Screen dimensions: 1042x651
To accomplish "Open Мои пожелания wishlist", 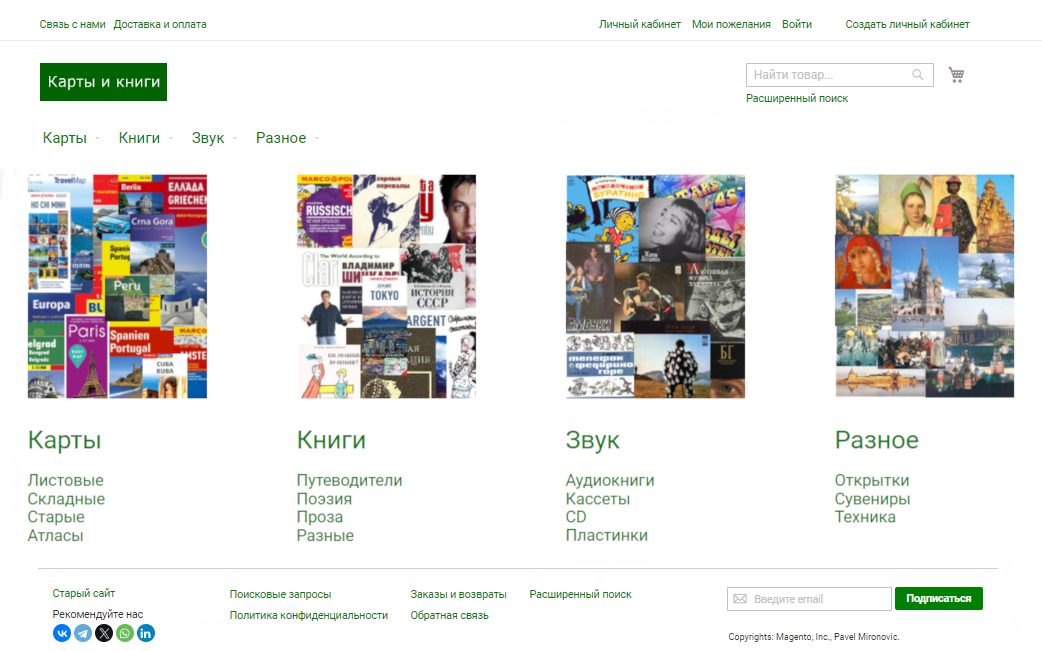I will tap(731, 24).
